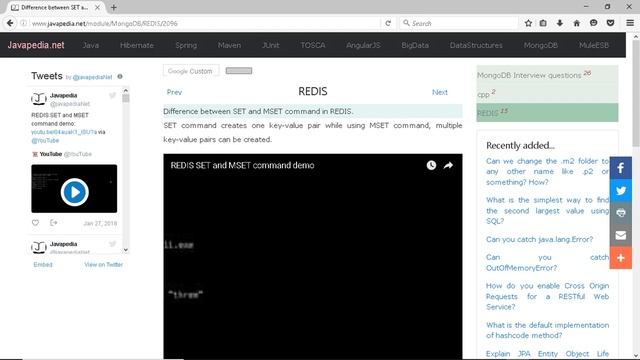Click the @YouTube mention in the tweet

click(45, 140)
